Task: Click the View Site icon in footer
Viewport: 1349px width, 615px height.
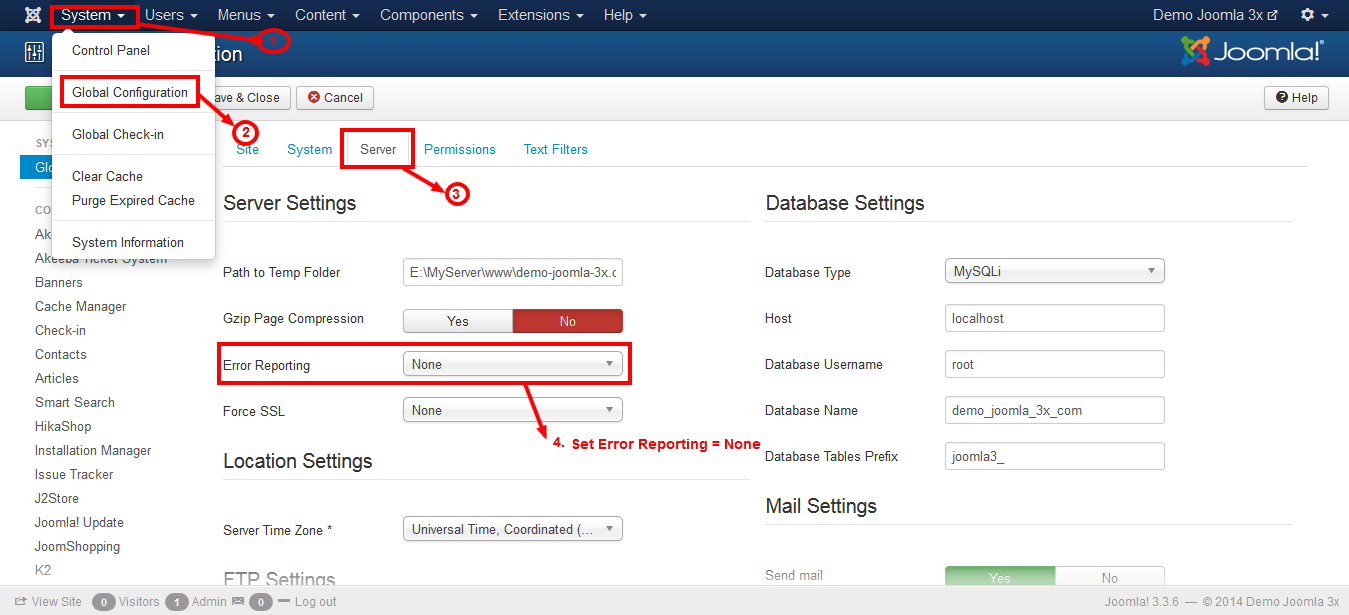Action: click(21, 602)
